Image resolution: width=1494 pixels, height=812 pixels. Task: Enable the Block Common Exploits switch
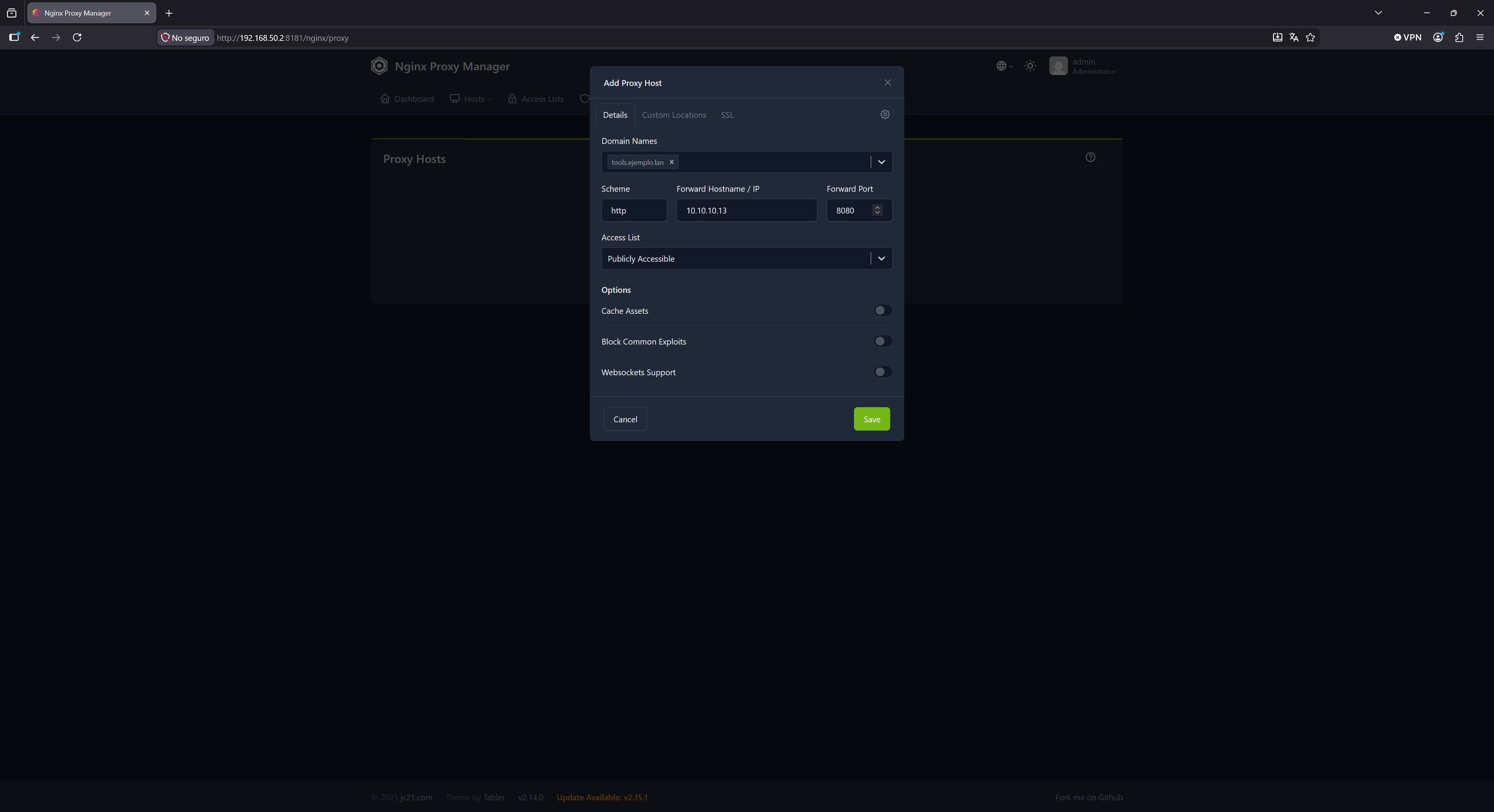tap(883, 341)
